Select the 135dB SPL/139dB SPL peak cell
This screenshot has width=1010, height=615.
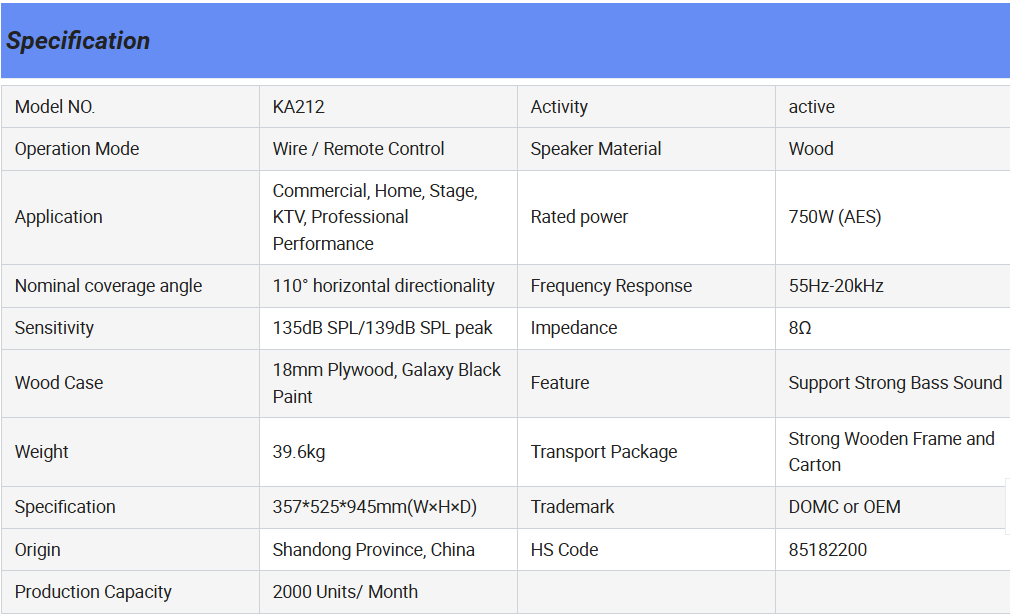point(382,328)
